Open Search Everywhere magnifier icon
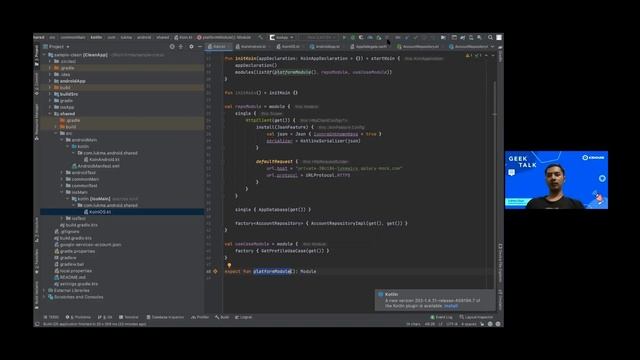 click(x=490, y=37)
